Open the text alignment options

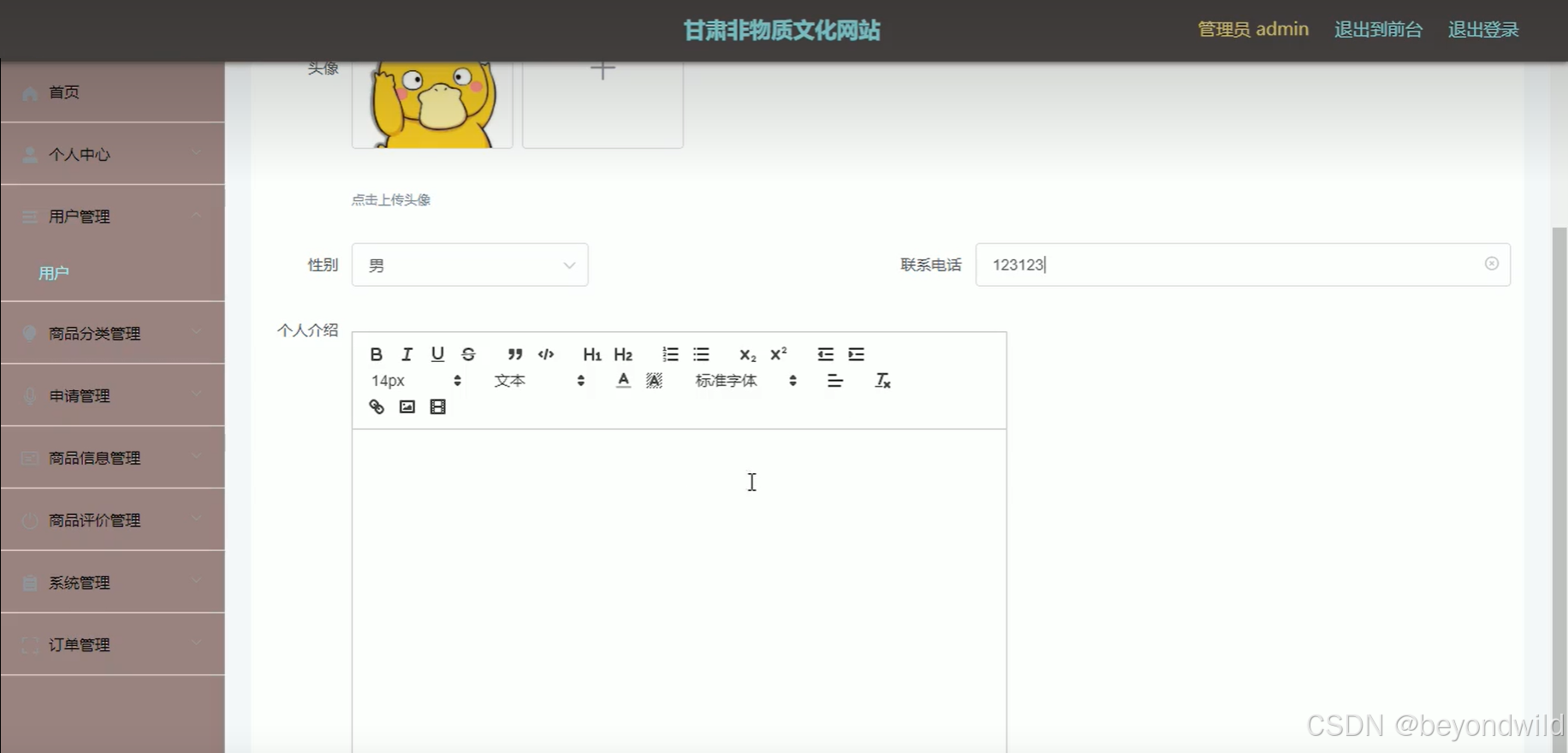click(834, 381)
